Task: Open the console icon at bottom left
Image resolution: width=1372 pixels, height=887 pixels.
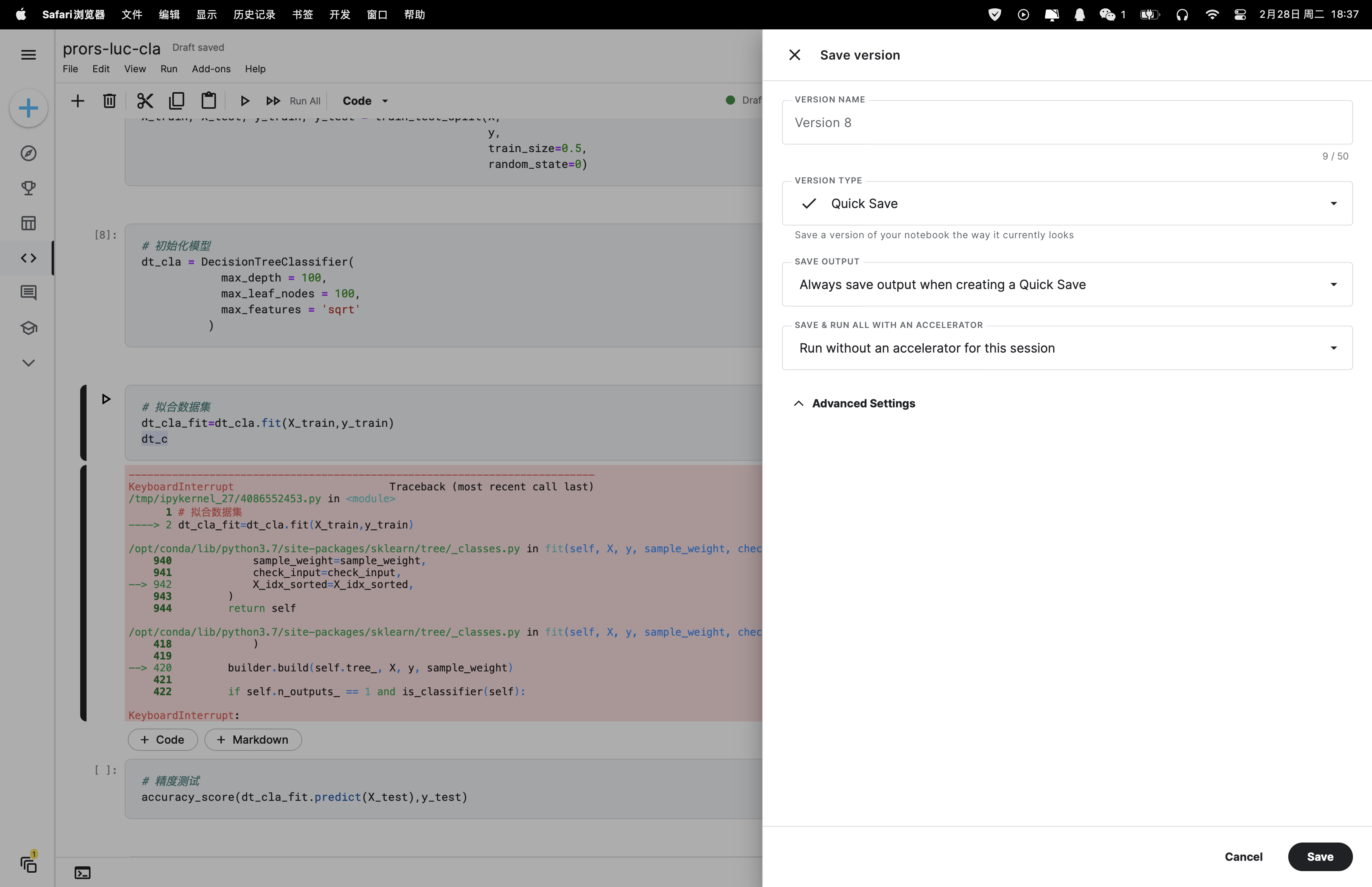Action: coord(82,873)
